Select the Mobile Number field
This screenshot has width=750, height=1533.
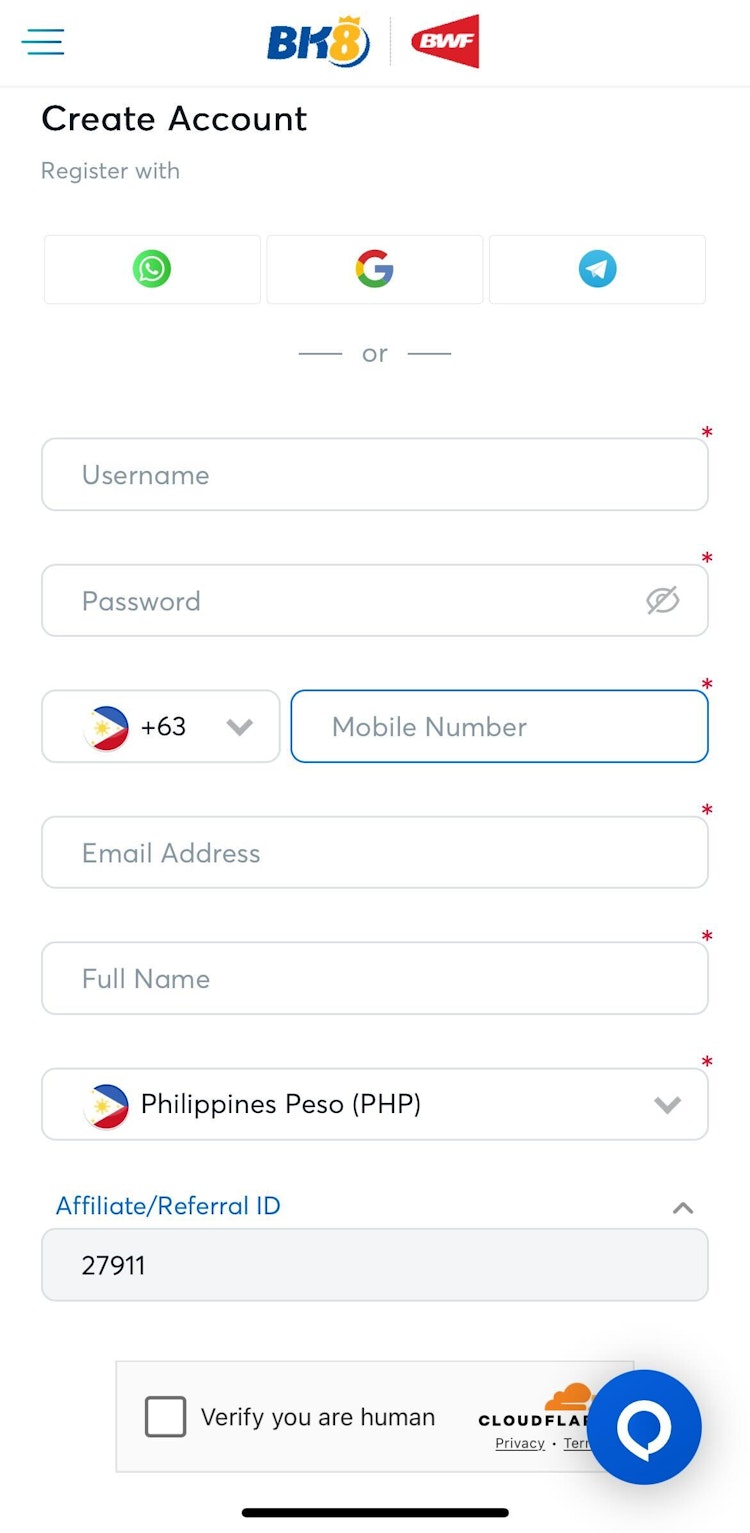499,727
